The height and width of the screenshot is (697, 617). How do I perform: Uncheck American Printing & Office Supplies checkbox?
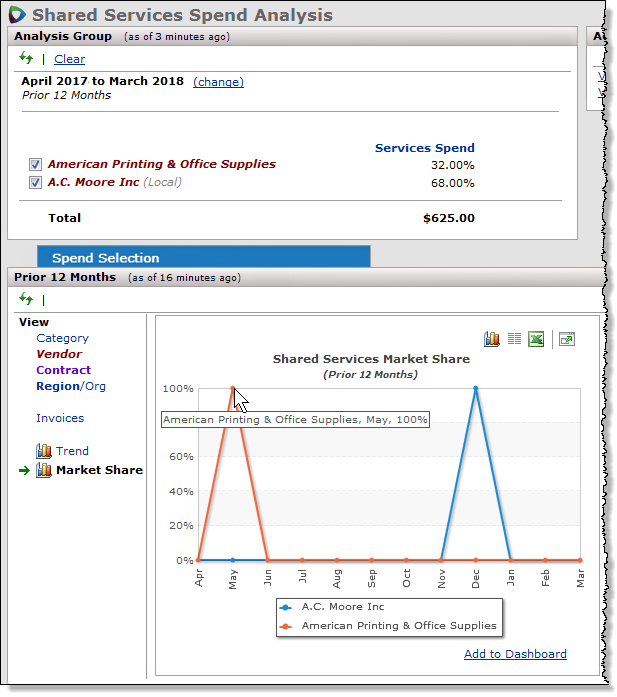(35, 165)
